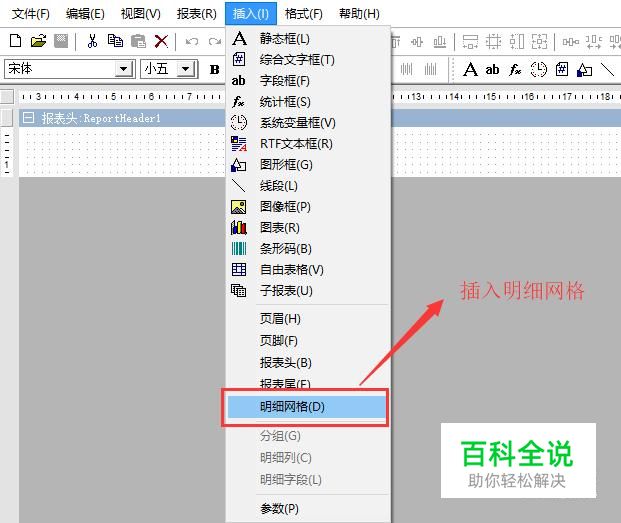Click the Save disk icon
The height and width of the screenshot is (523, 621).
(x=61, y=41)
